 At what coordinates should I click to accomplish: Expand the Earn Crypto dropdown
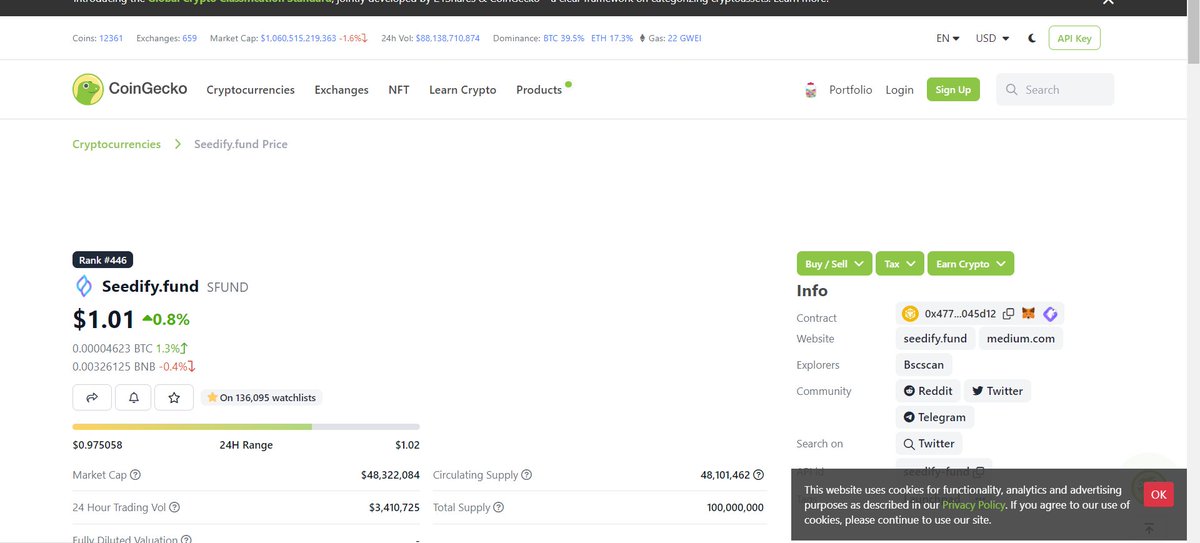pos(970,264)
